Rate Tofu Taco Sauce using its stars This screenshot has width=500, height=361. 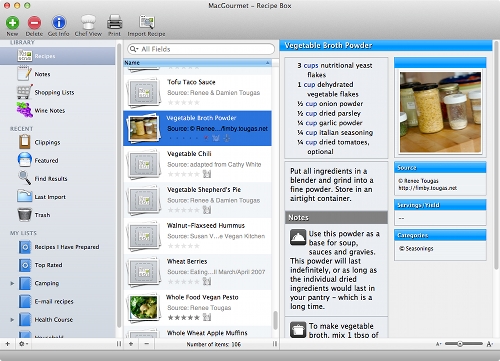click(183, 102)
